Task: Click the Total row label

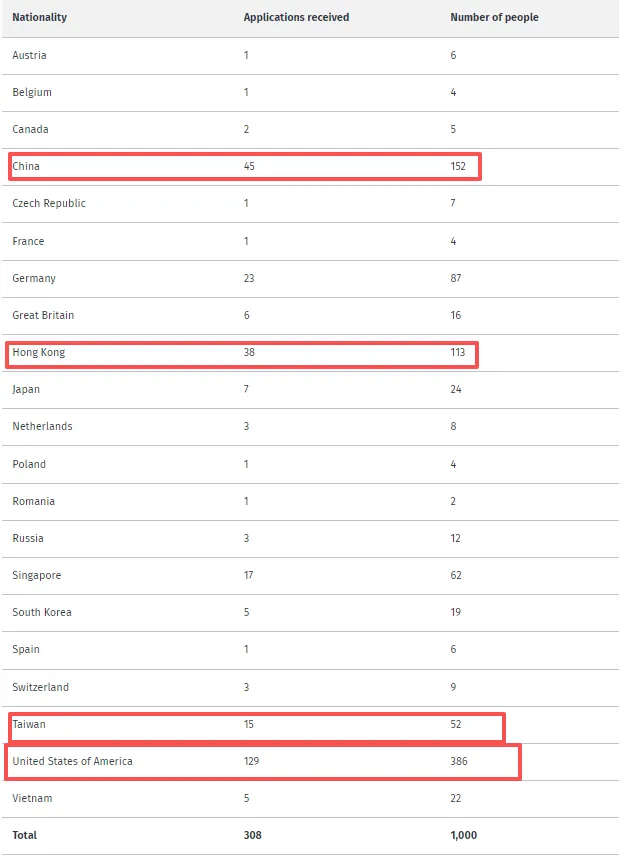Action: pyautogui.click(x=26, y=835)
